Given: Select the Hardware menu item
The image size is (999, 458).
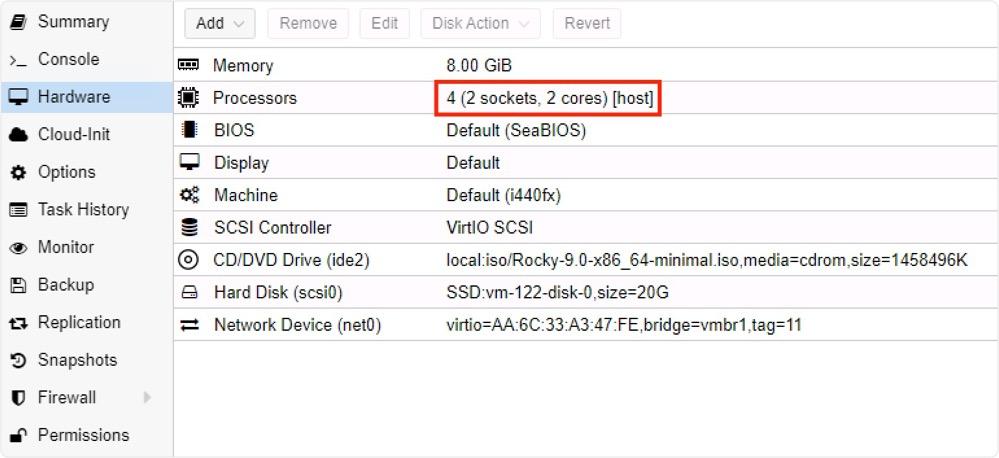Looking at the screenshot, I should (x=87, y=97).
